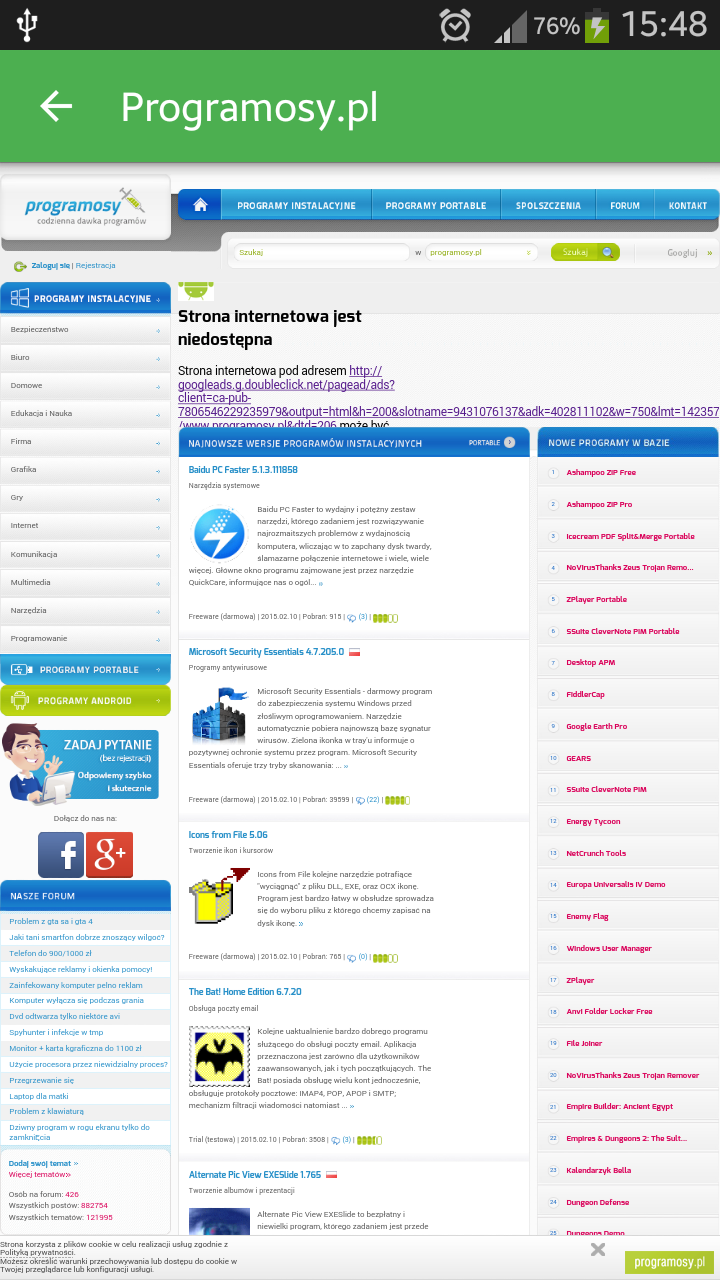Image resolution: width=720 pixels, height=1280 pixels.
Task: Open Dungeon Defense entry
Action: (598, 1202)
